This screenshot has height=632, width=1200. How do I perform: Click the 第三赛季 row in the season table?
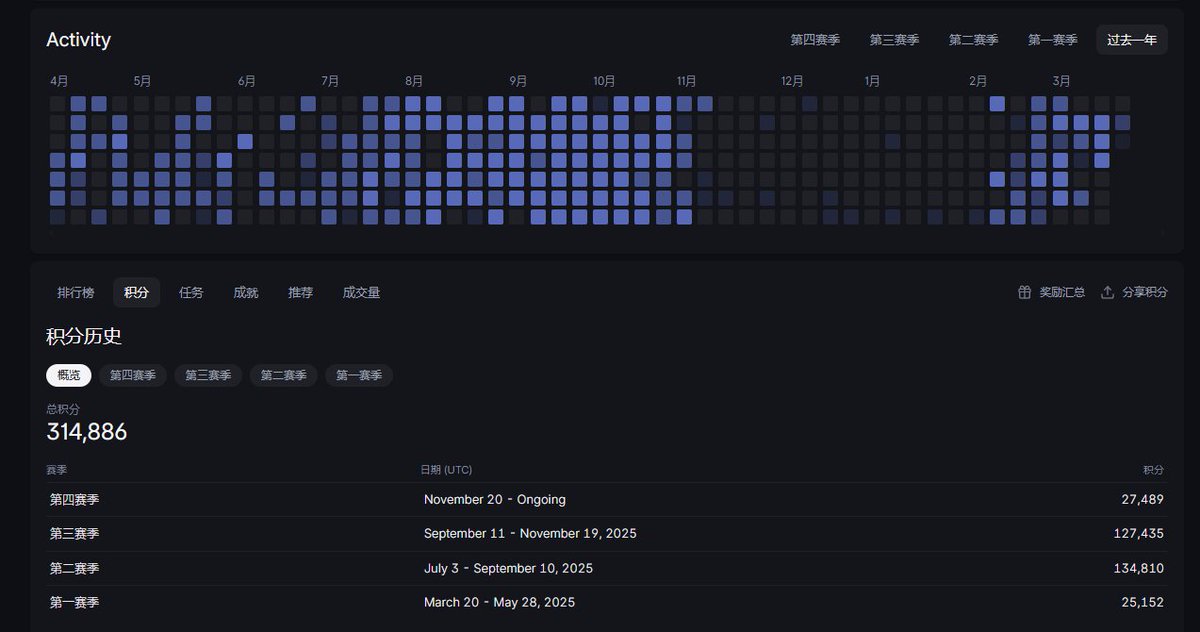606,533
